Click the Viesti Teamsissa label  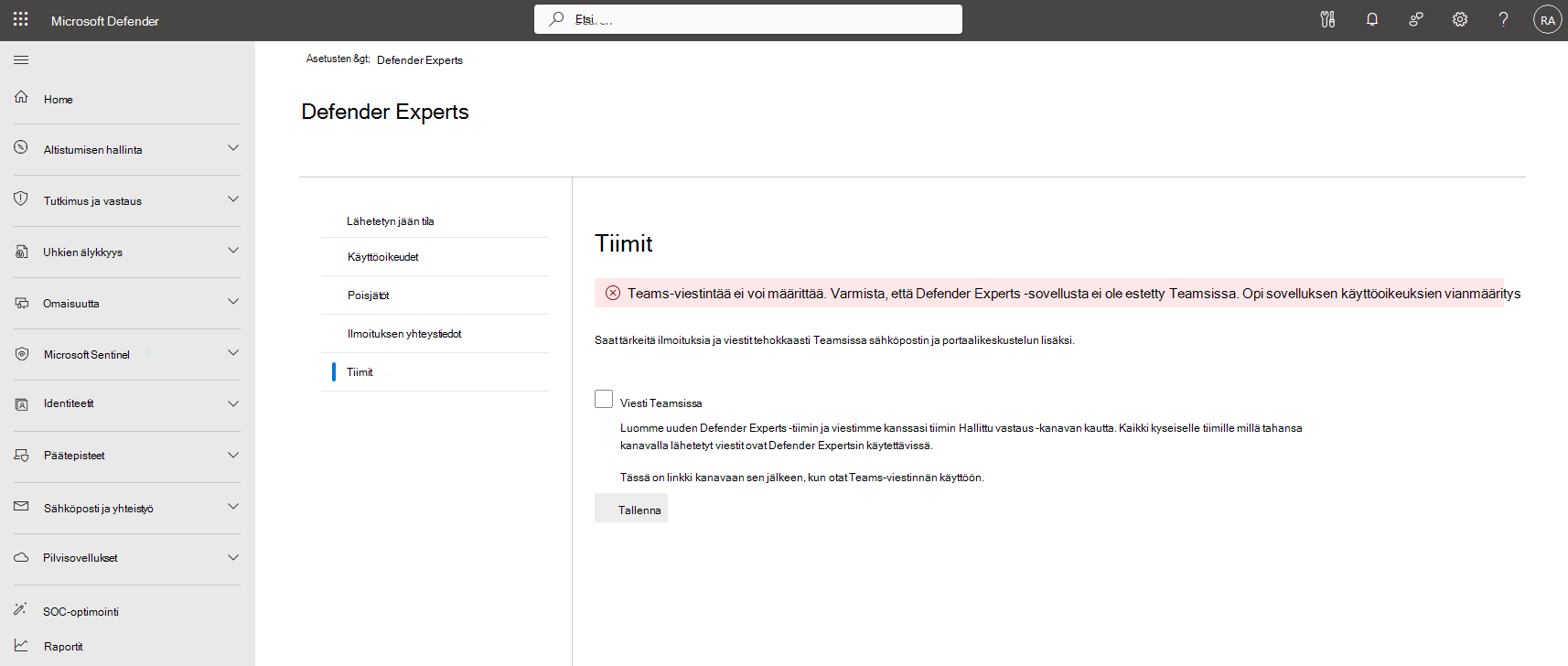point(661,403)
